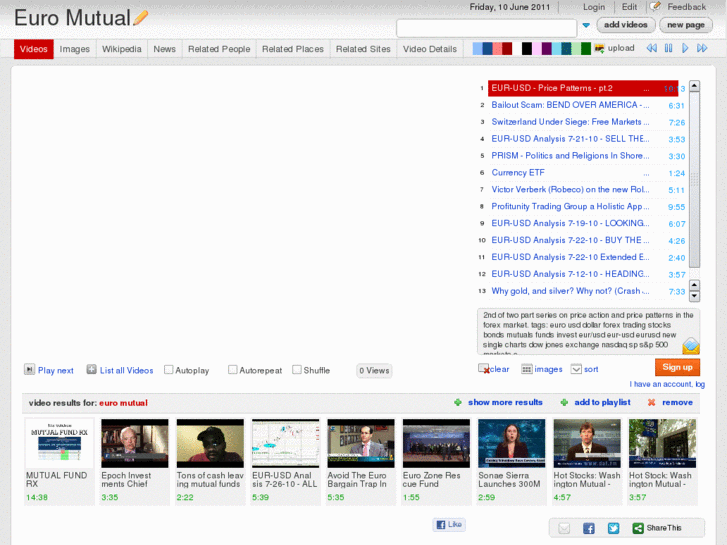This screenshot has height=545, width=727.
Task: Click the red X remove icon
Action: tap(652, 403)
